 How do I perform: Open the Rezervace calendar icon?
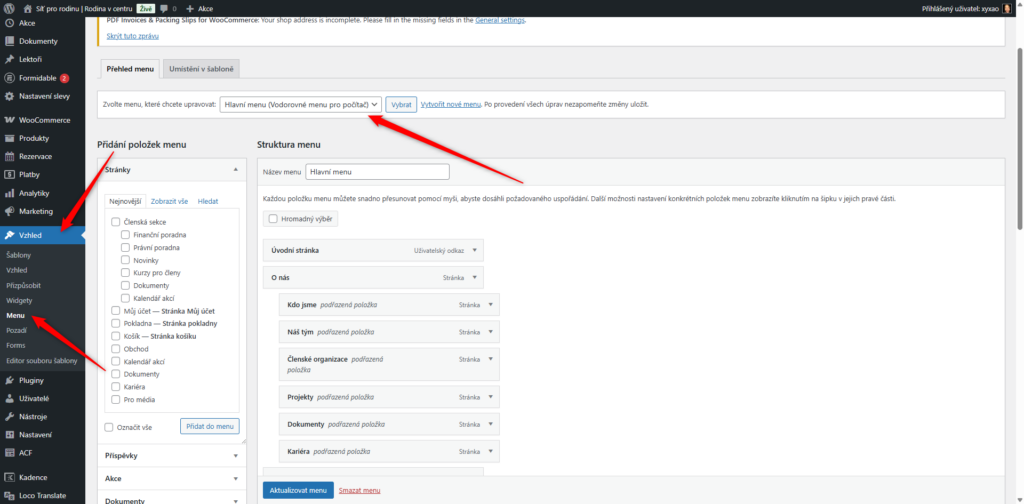click(9, 156)
